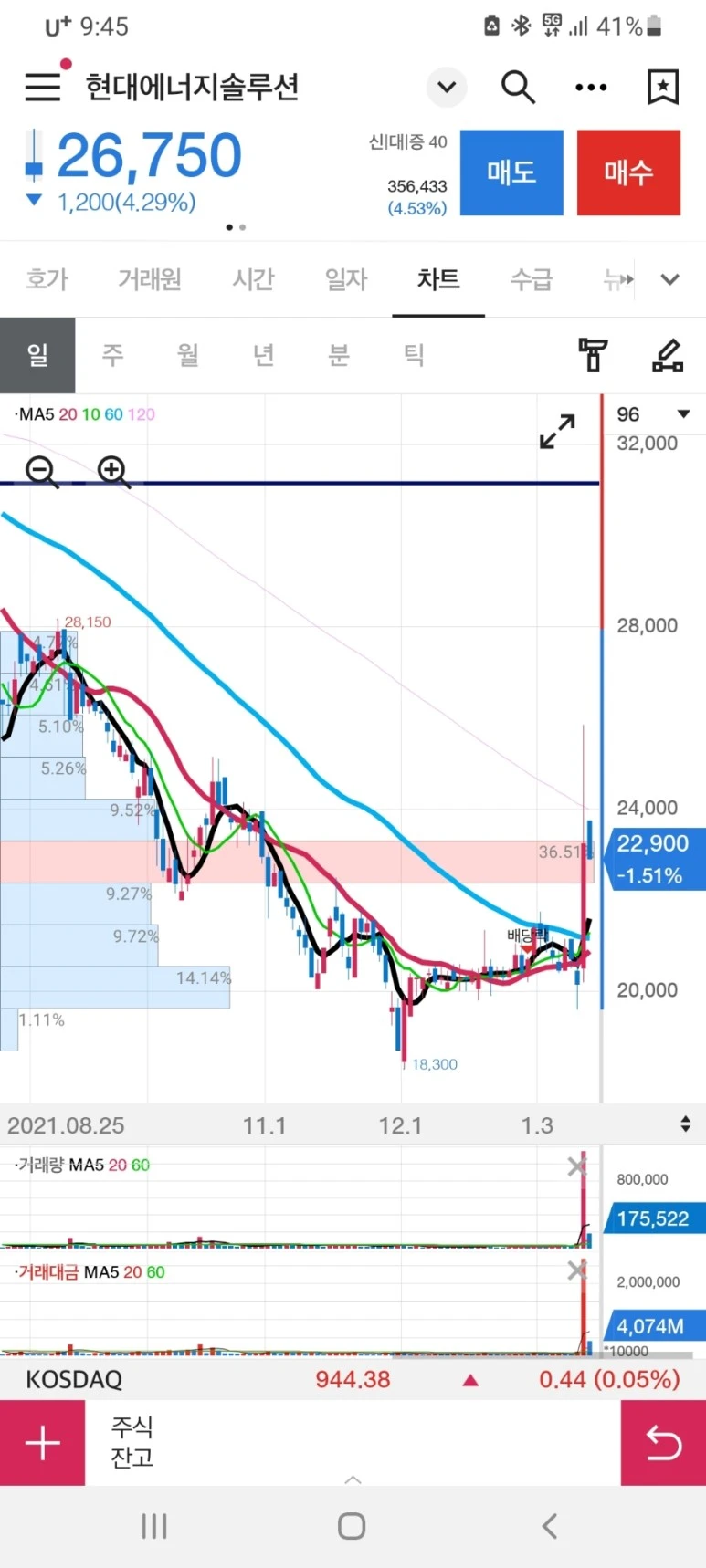
Task: Click the 26,750 current price
Action: tap(150, 155)
